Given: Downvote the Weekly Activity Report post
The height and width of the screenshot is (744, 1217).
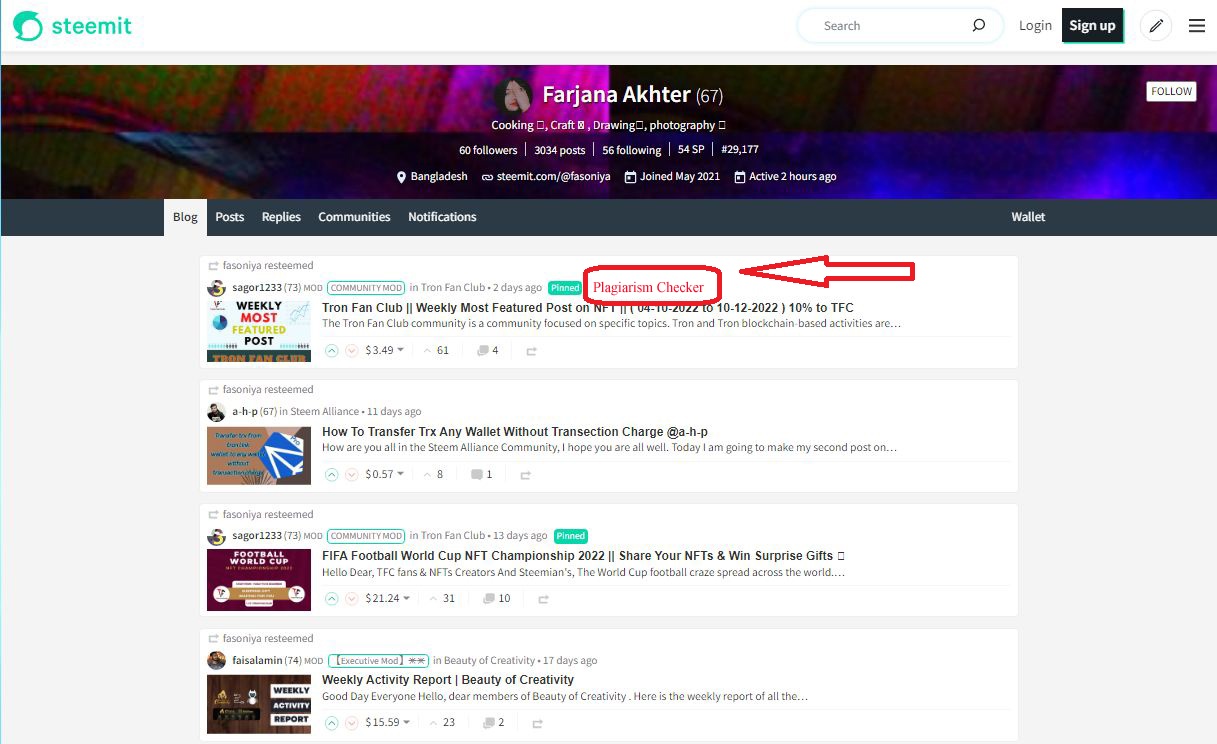Looking at the screenshot, I should 351,722.
